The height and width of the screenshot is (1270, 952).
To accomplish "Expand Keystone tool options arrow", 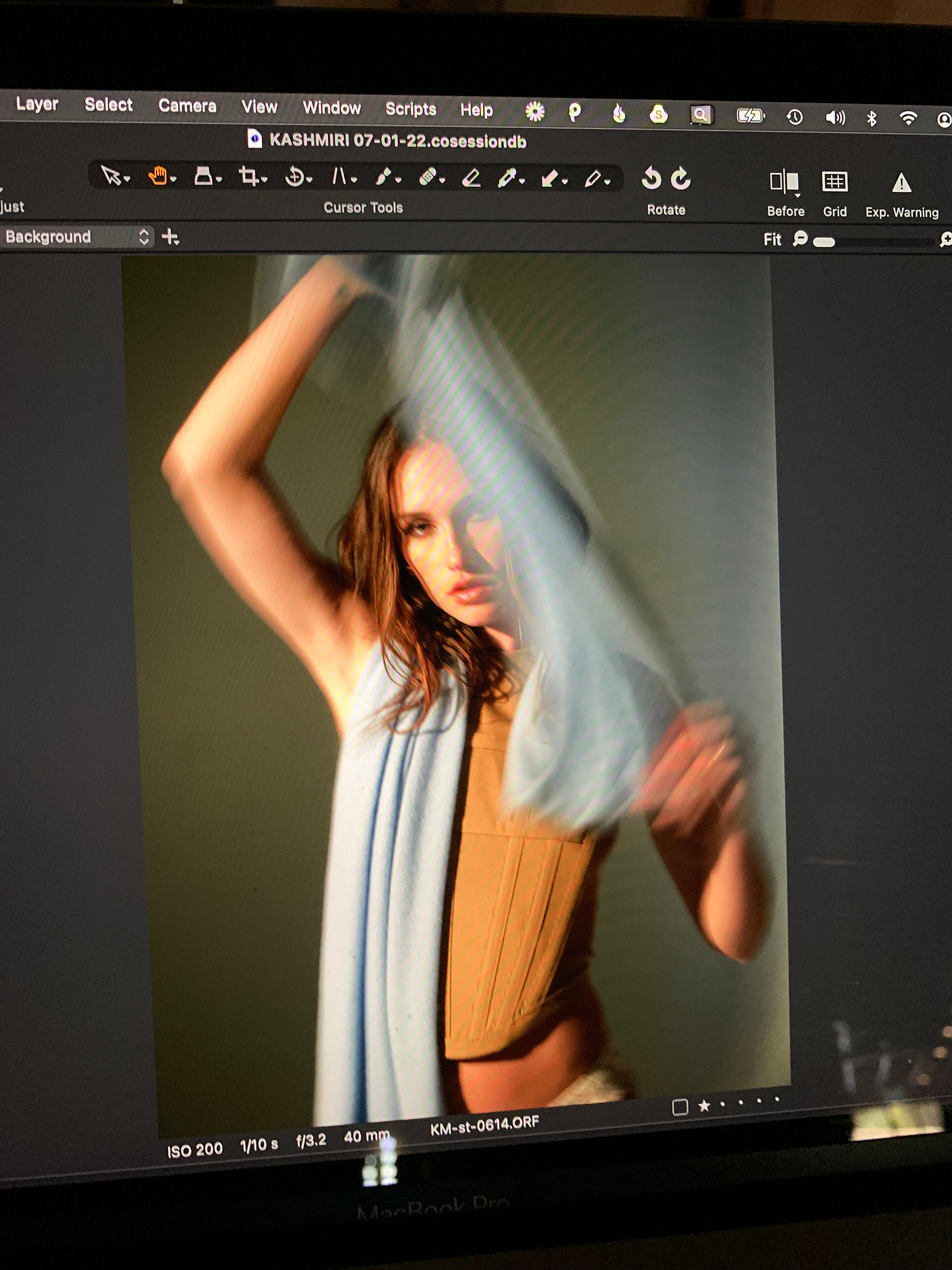I will click(x=354, y=180).
